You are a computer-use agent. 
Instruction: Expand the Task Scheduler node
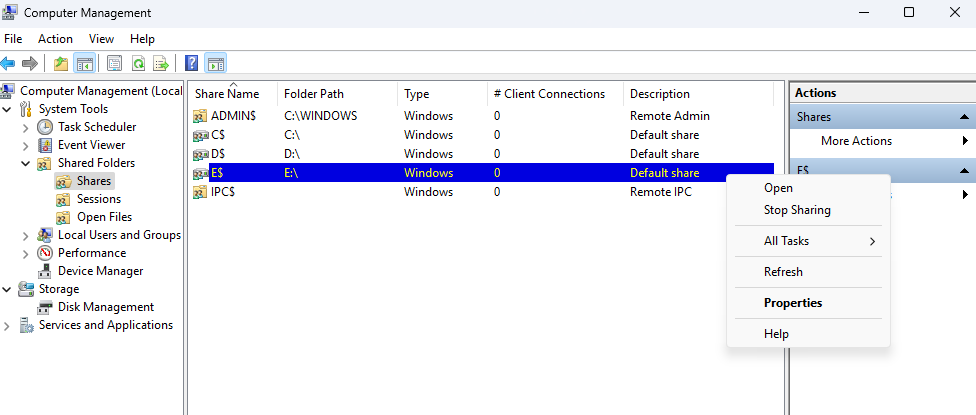26,128
